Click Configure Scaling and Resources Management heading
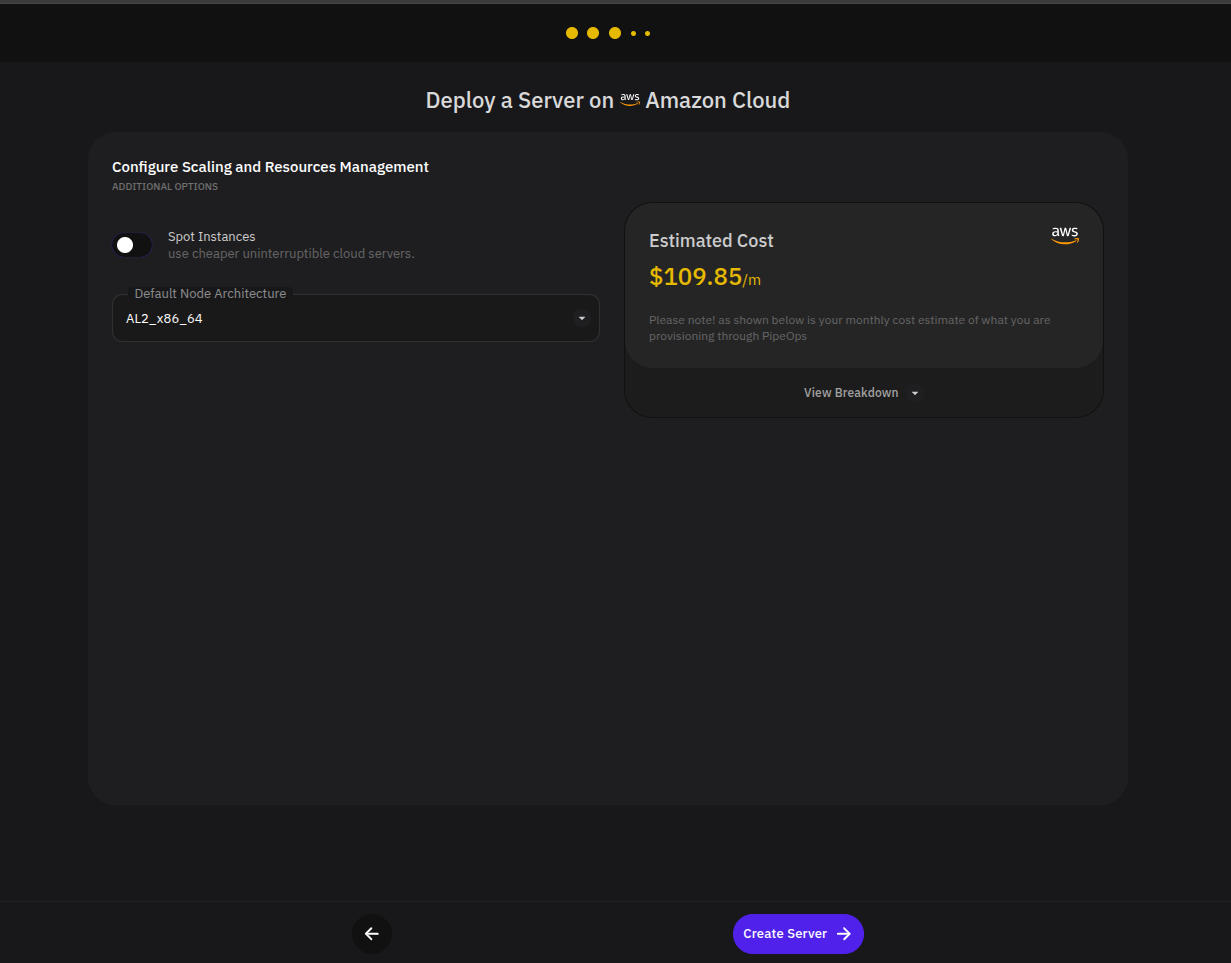Screen dimensions: 1231x963 pos(270,167)
